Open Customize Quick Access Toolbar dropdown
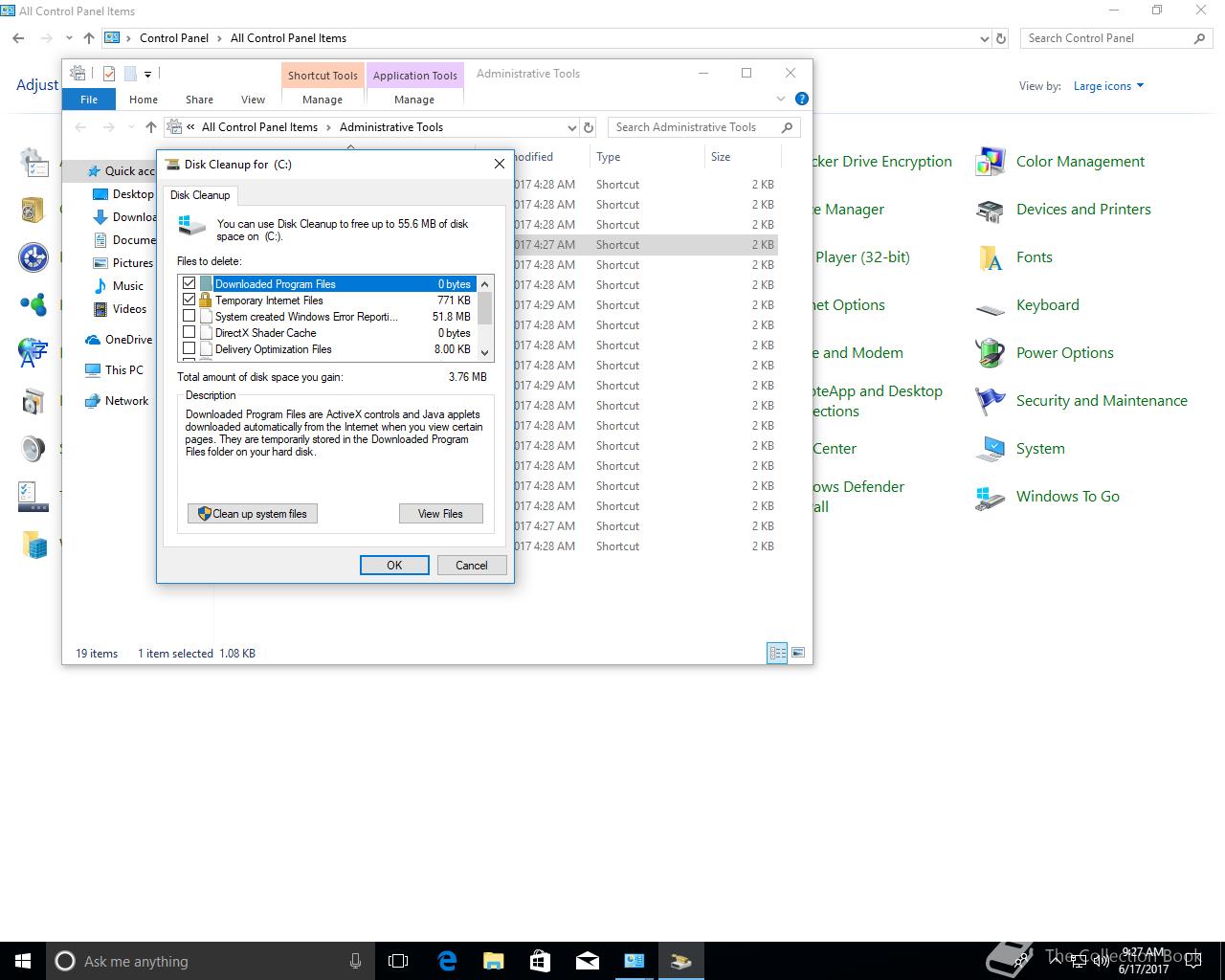1225x980 pixels. [147, 74]
